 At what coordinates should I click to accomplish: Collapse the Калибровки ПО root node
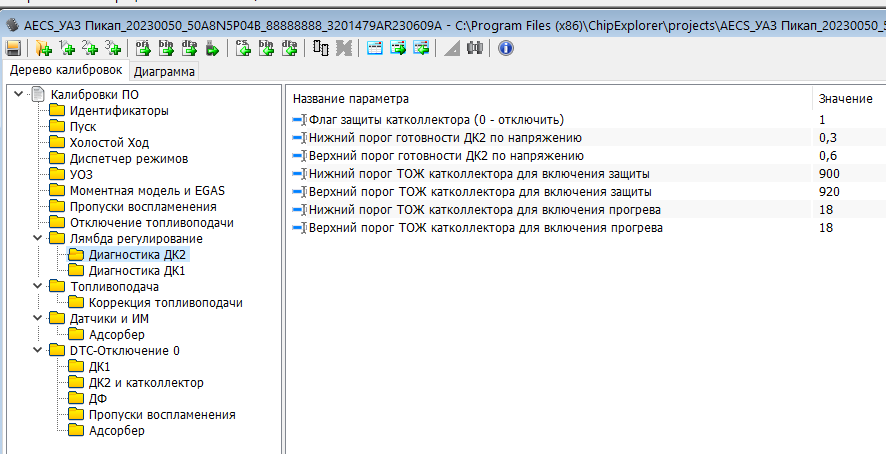coord(19,95)
